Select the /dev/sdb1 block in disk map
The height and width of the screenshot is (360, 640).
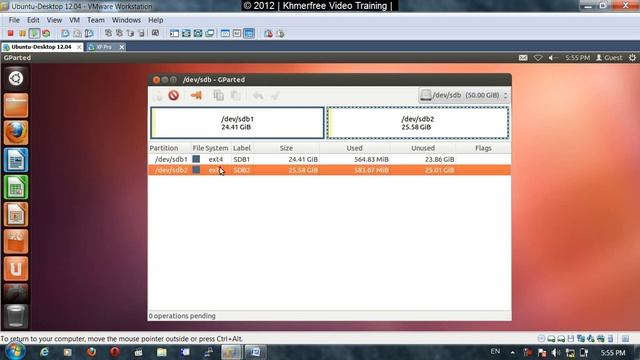(x=237, y=123)
